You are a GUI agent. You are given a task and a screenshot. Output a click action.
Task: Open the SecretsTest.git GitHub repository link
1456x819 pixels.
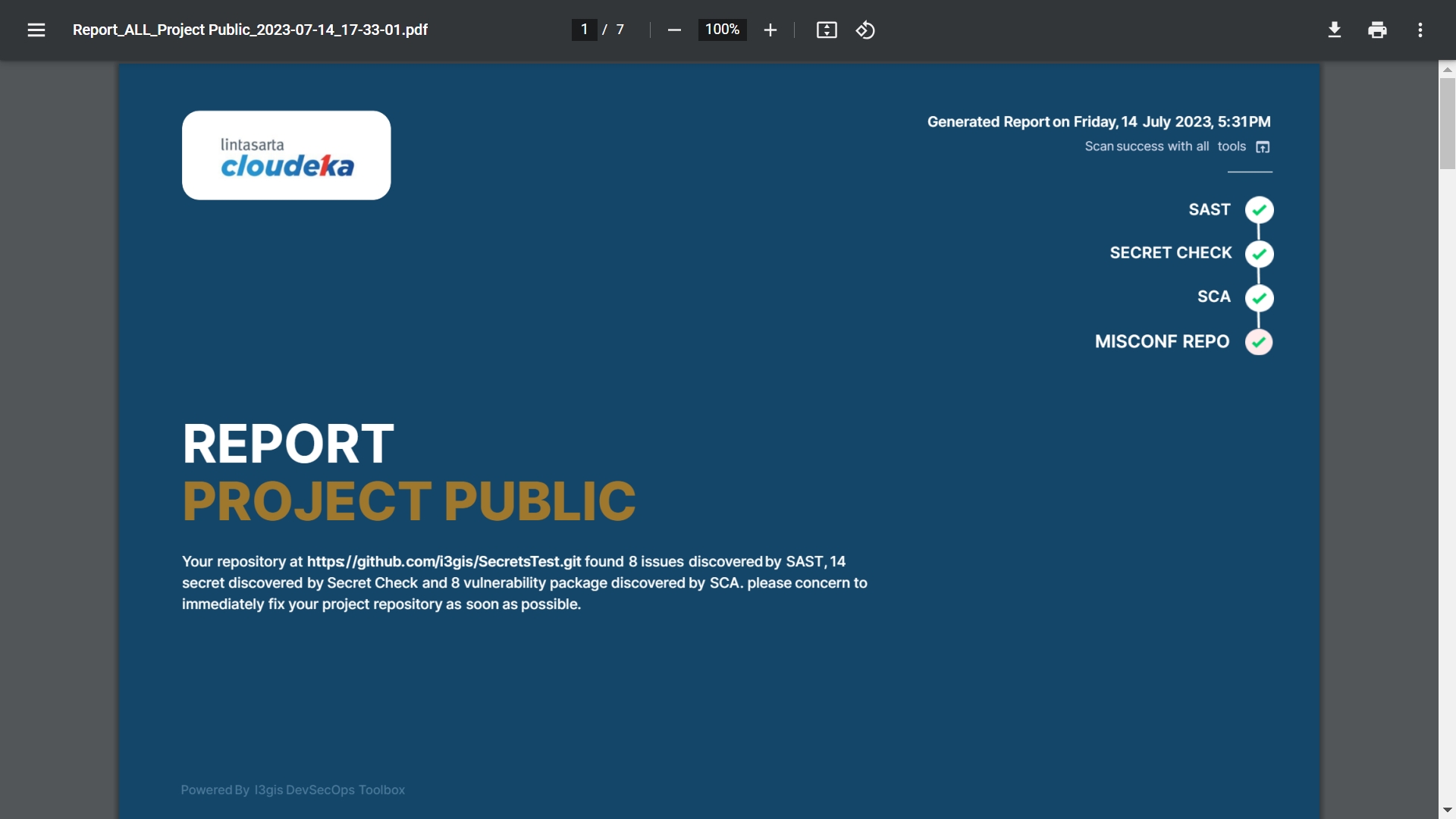pos(444,562)
